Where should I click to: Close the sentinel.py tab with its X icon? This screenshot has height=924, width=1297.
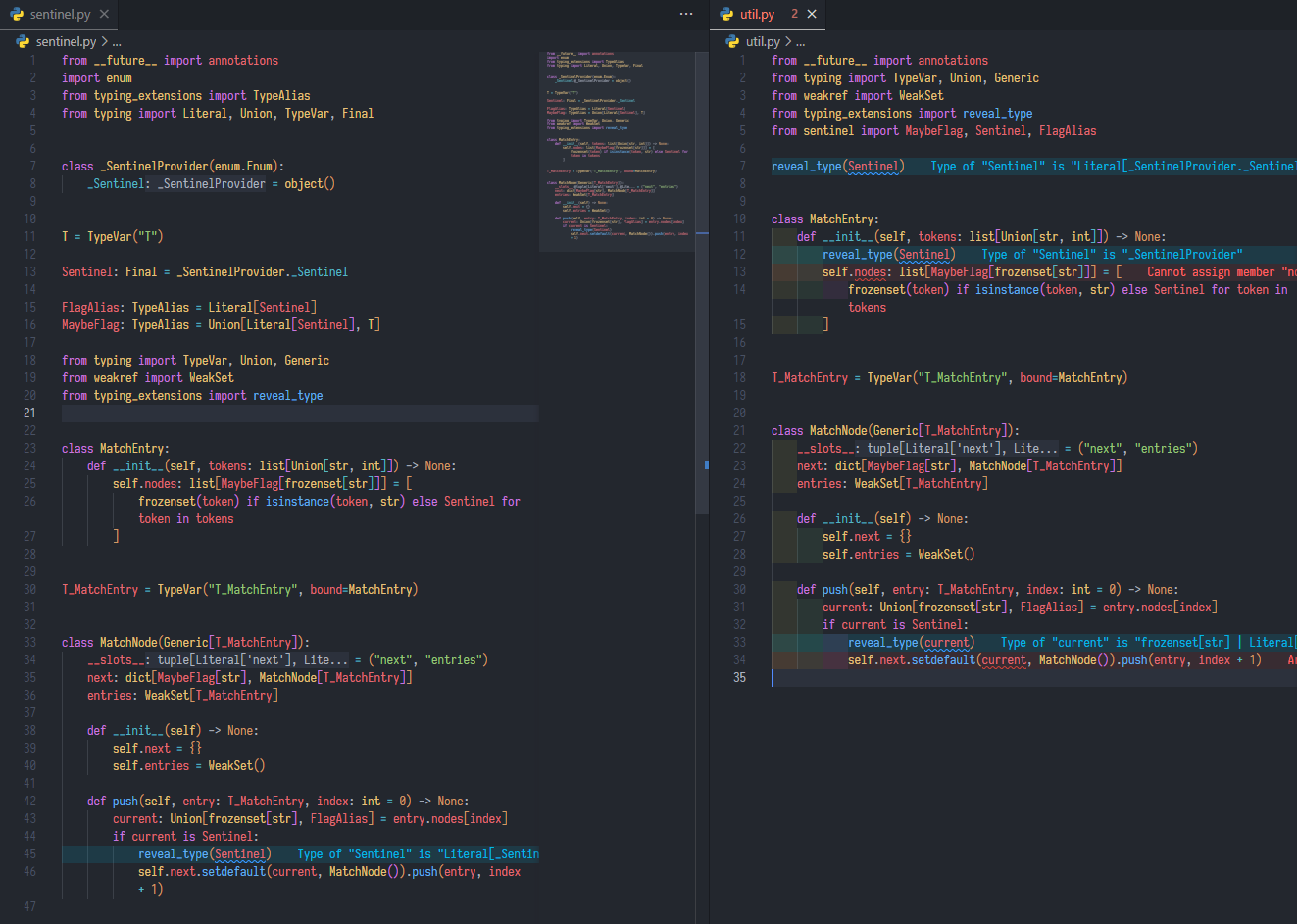click(x=105, y=15)
